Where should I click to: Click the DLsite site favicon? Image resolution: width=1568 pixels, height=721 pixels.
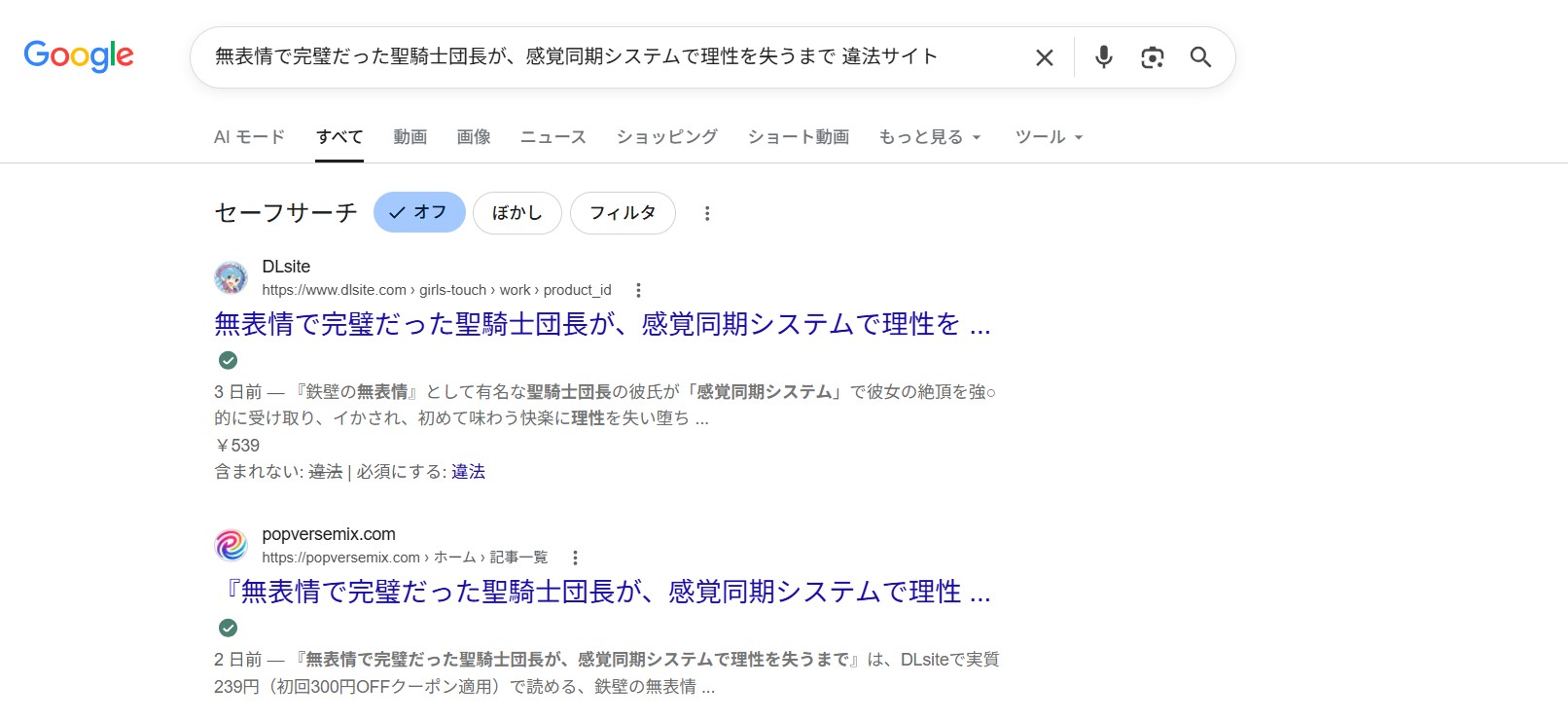coord(231,277)
